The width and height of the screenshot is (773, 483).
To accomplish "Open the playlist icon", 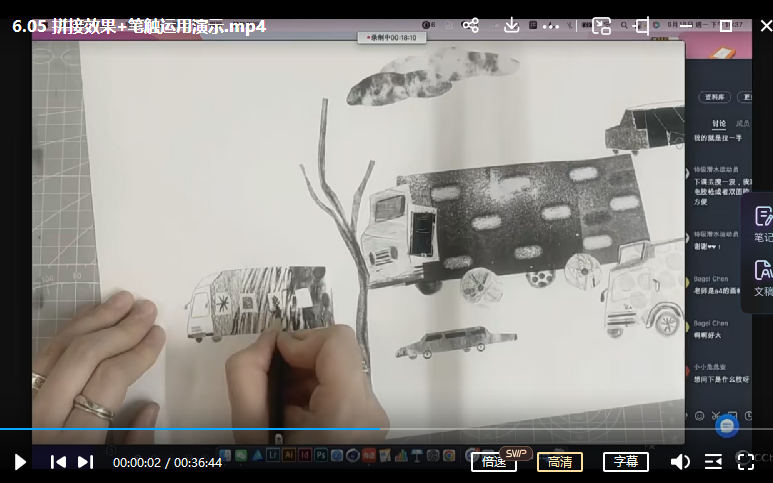I will click(x=713, y=462).
